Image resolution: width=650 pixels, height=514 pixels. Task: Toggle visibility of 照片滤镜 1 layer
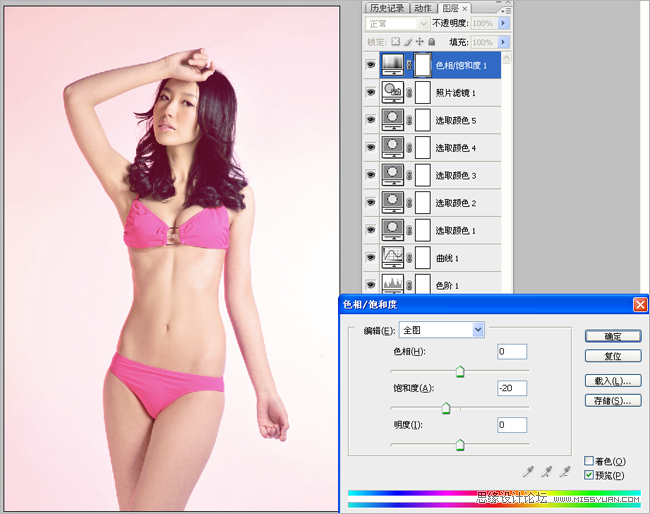pyautogui.click(x=371, y=92)
